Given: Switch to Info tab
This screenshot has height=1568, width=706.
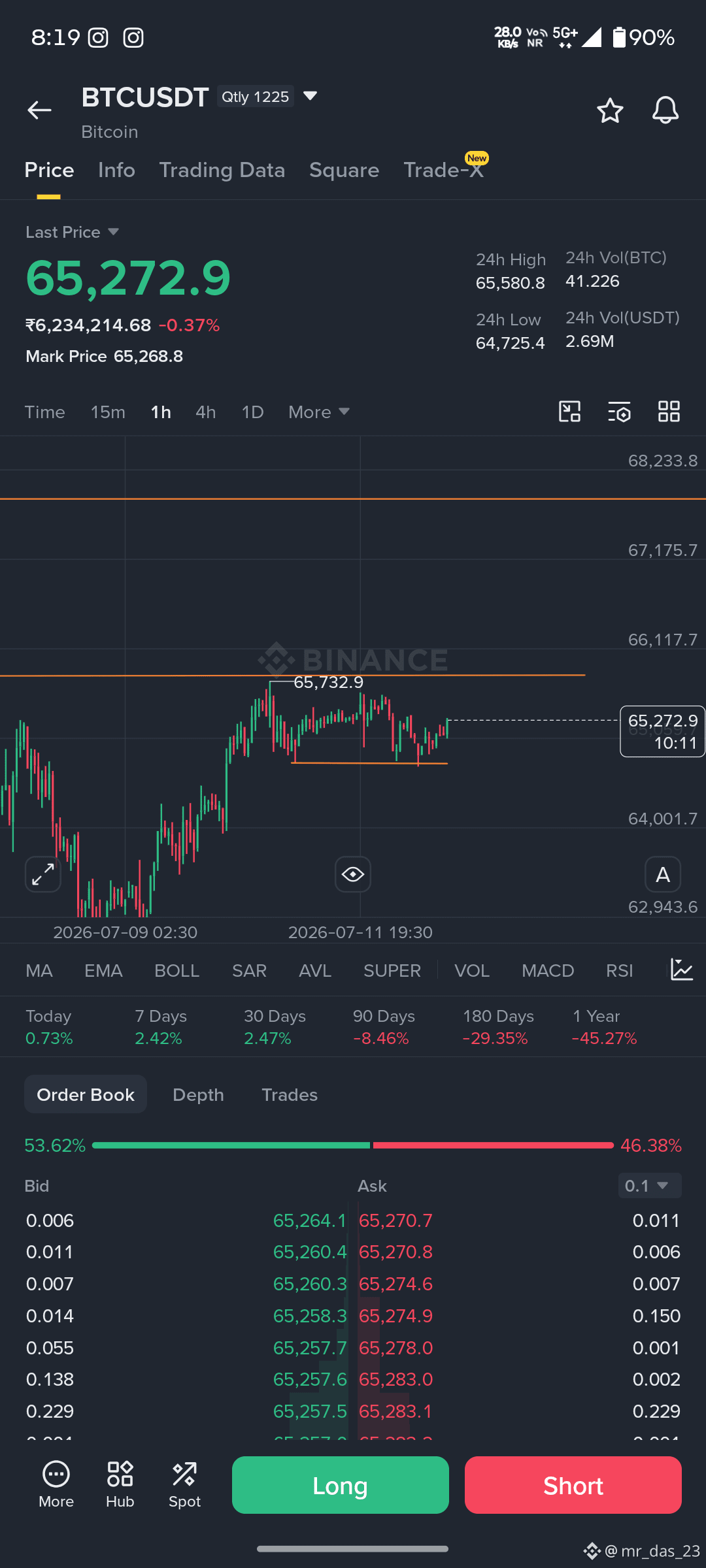Looking at the screenshot, I should 116,171.
